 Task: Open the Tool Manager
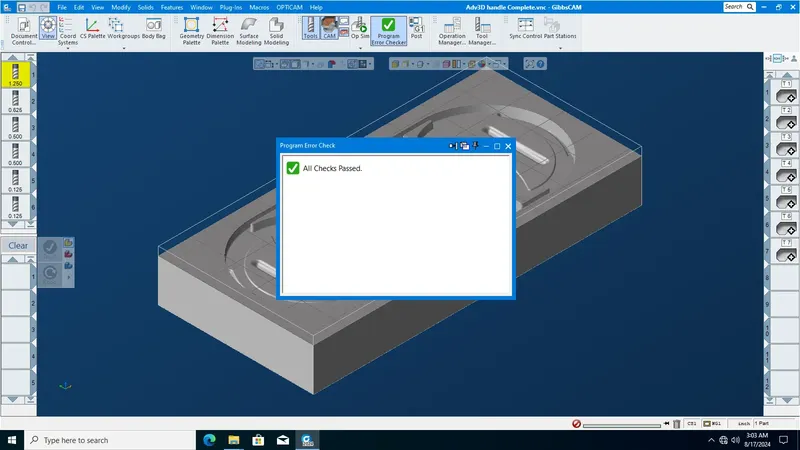click(482, 31)
